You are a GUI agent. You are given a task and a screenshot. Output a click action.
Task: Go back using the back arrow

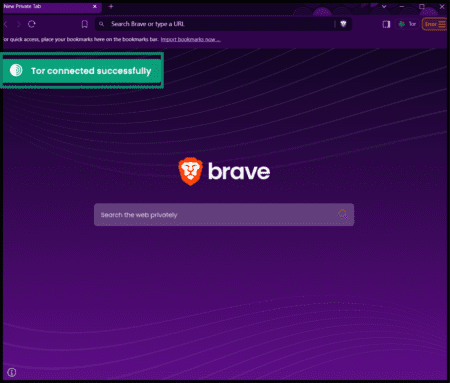(5, 24)
